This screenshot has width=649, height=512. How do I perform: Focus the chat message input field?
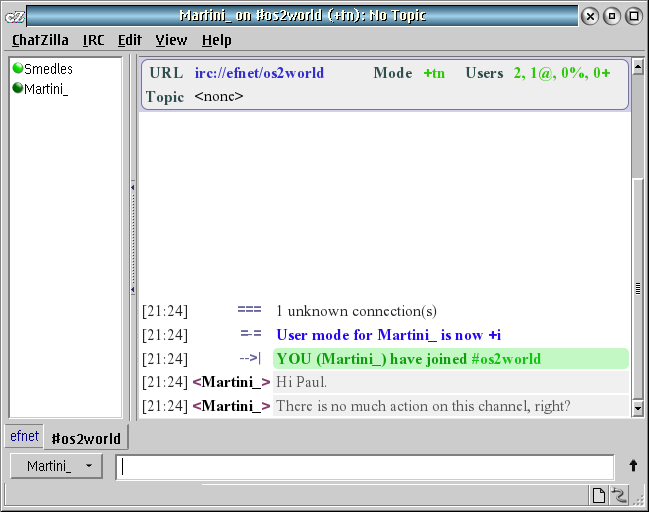pyautogui.click(x=365, y=467)
